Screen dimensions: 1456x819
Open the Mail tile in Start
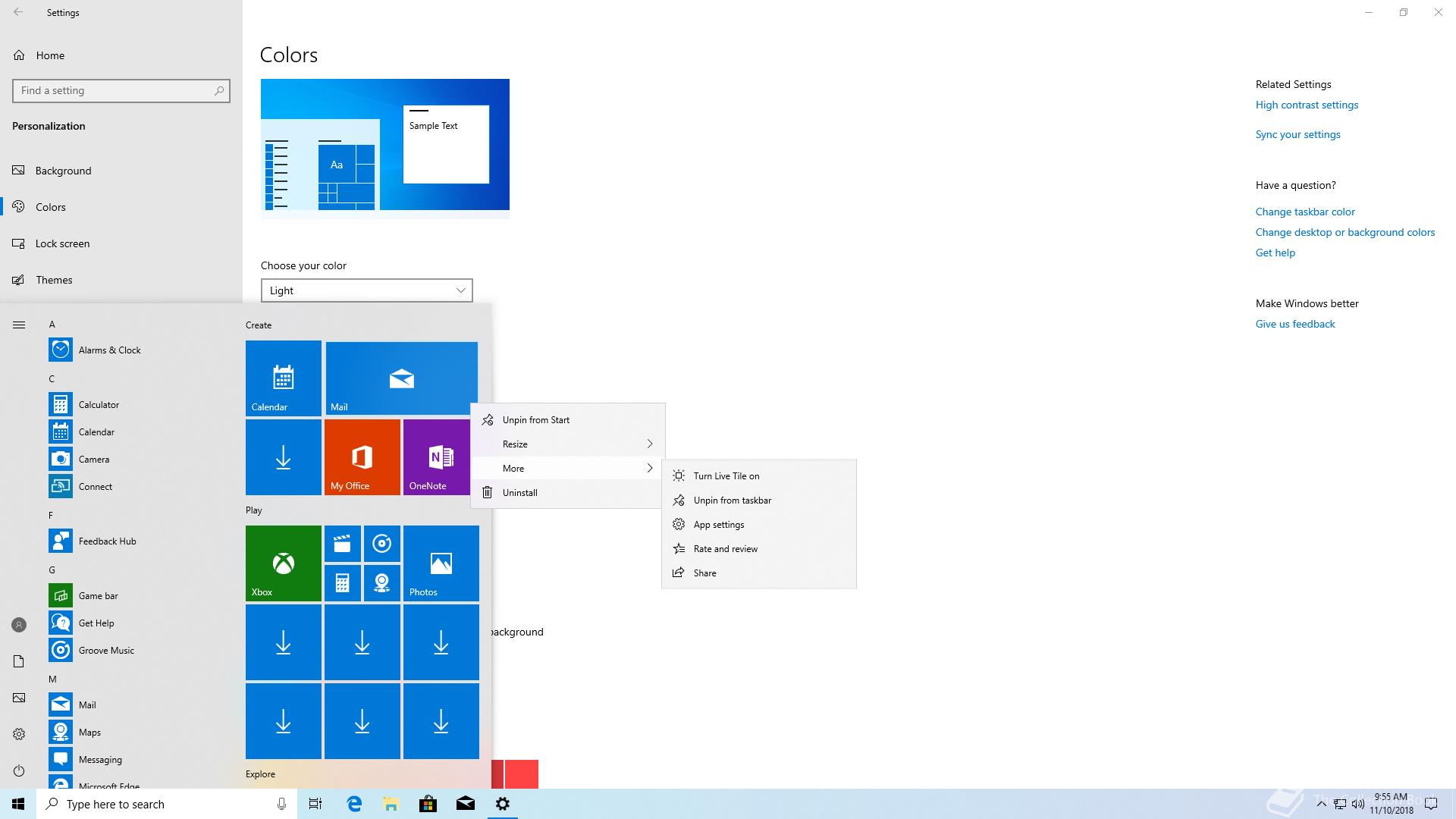[x=402, y=378]
